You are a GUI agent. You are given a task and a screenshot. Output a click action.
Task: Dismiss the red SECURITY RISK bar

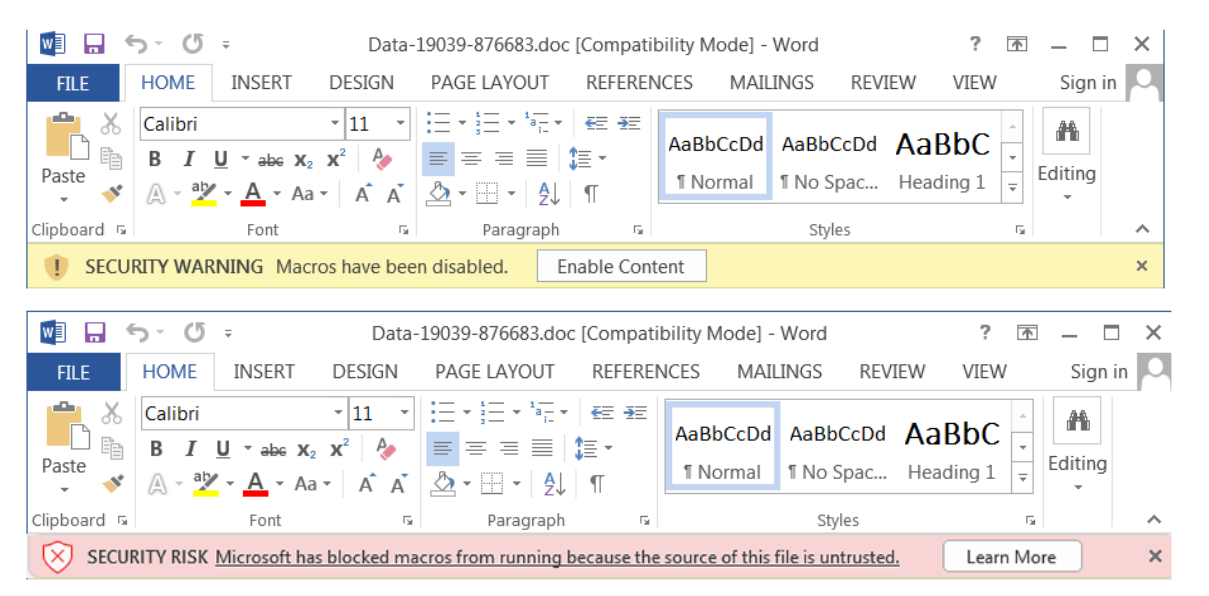point(1155,556)
